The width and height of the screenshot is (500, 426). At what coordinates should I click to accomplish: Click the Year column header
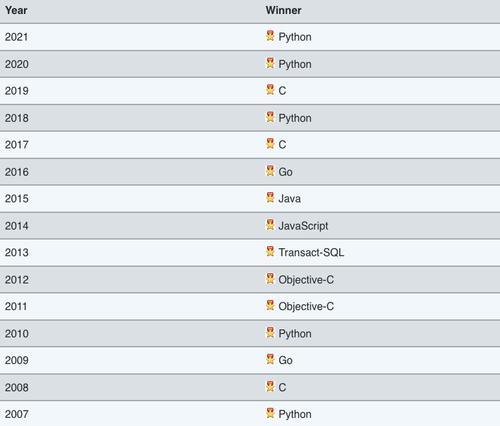coord(16,10)
